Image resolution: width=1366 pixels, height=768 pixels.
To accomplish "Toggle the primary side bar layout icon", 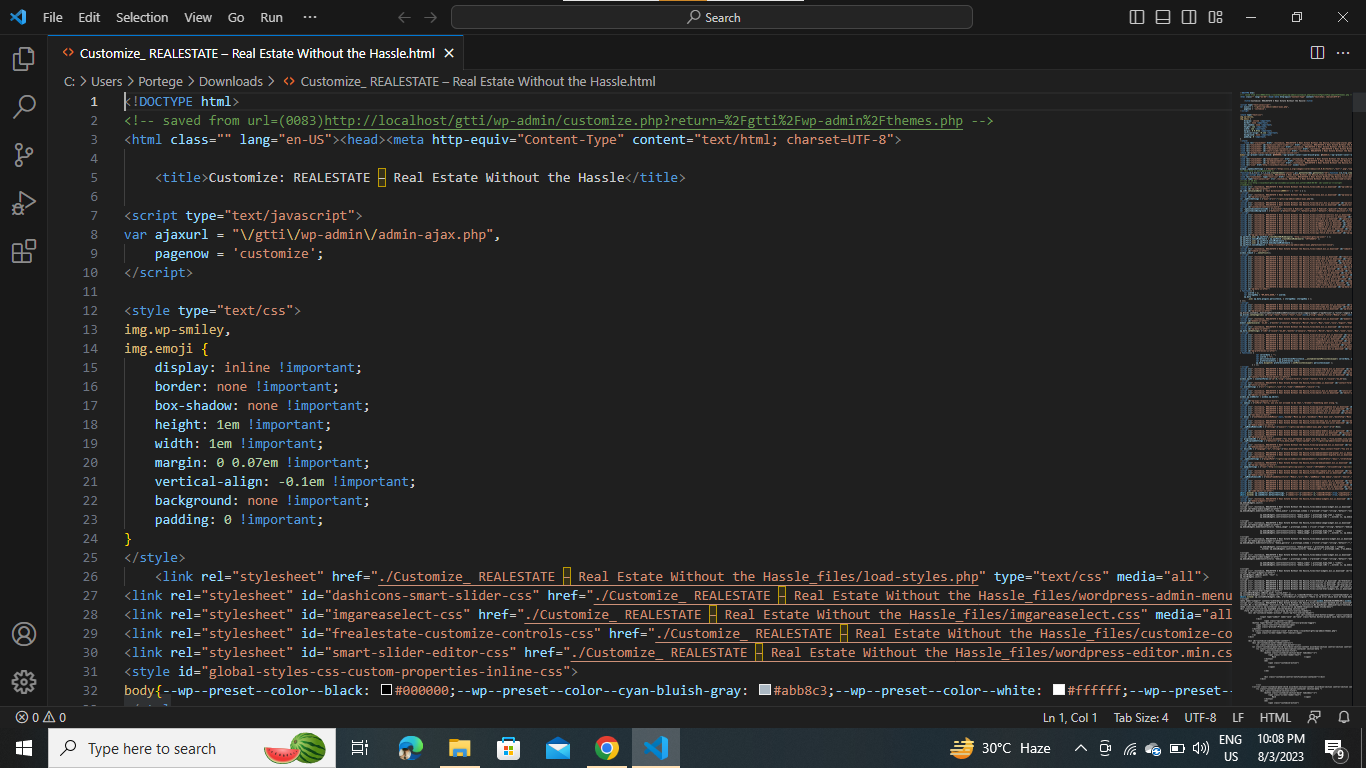I will [x=1137, y=17].
